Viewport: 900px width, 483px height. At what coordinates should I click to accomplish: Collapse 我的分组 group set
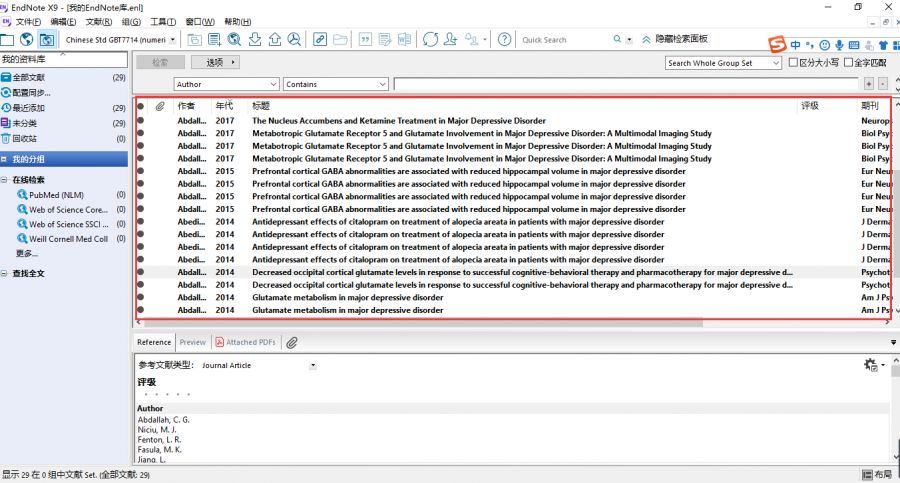pyautogui.click(x=4, y=159)
